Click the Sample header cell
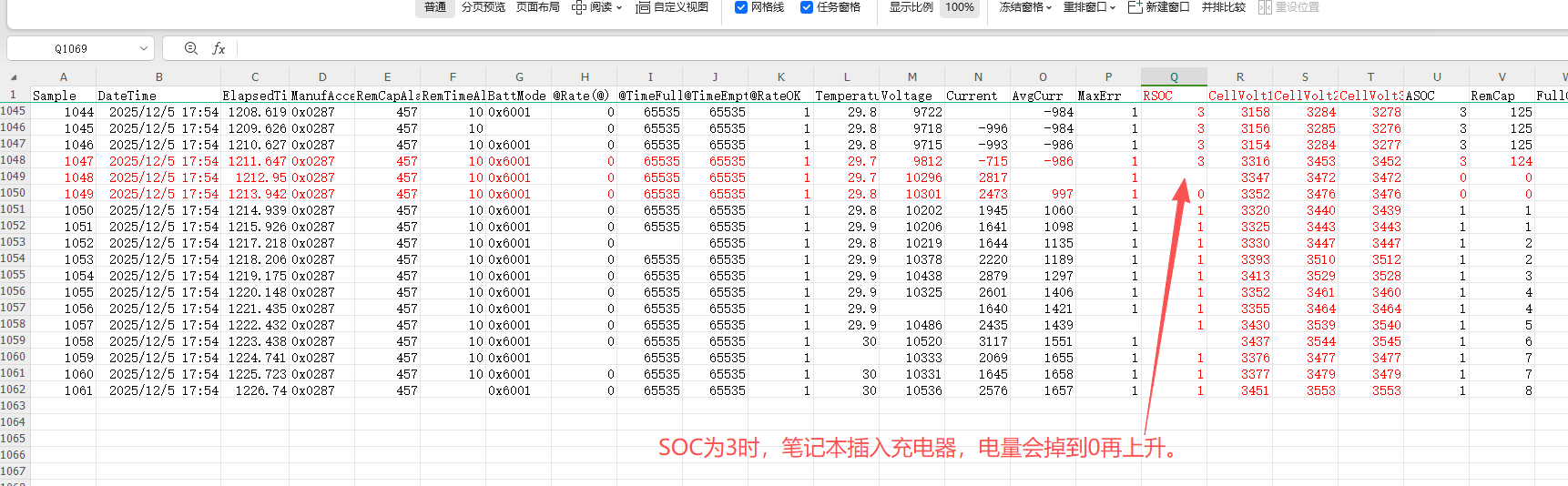Viewport: 1568px width, 486px height. pyautogui.click(x=63, y=96)
